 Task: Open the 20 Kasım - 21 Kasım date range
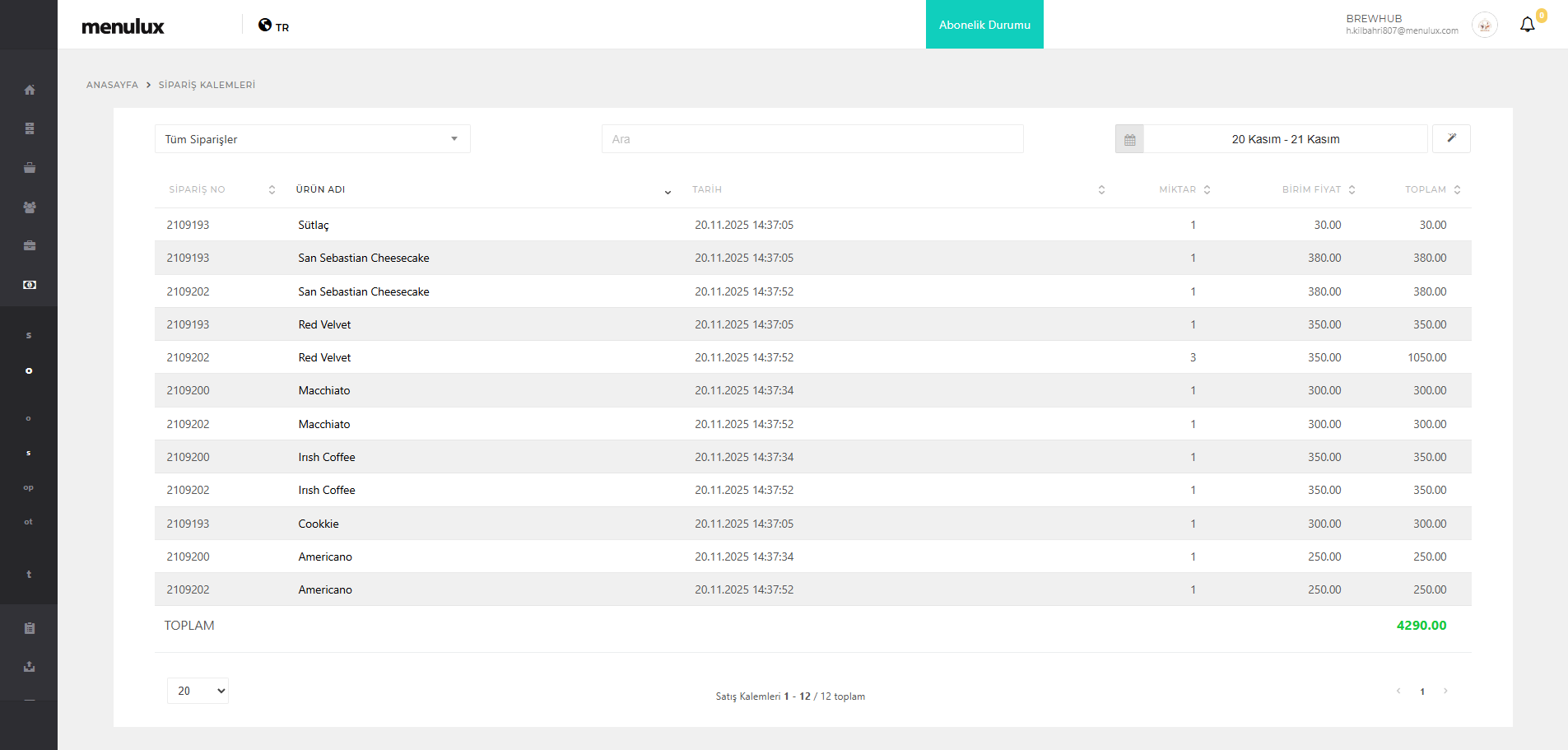(x=1285, y=139)
